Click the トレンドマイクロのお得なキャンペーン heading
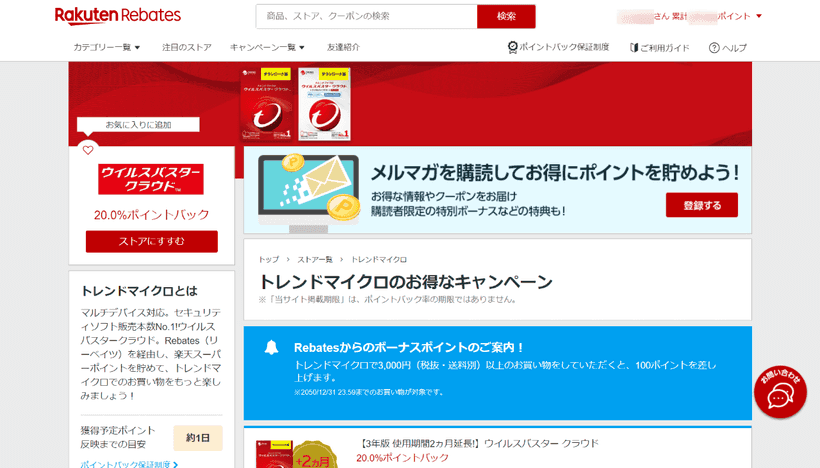820x468 pixels. pyautogui.click(x=406, y=282)
